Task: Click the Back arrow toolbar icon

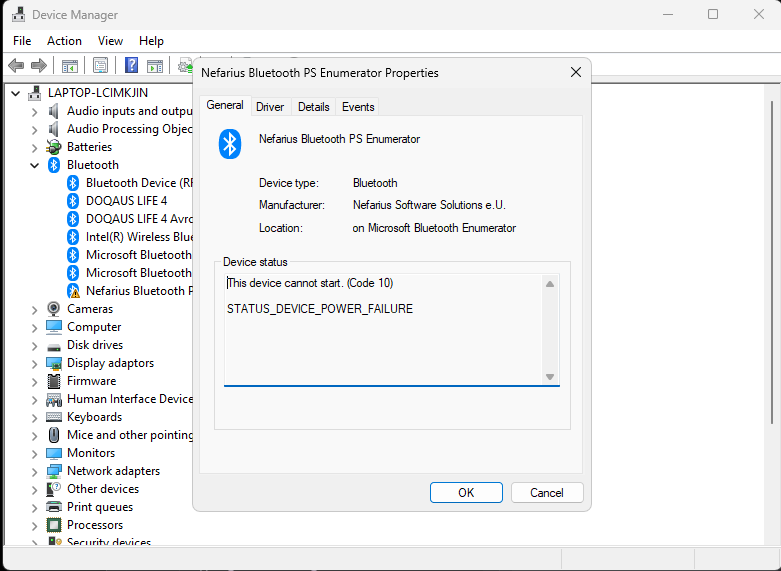Action: tap(16, 65)
